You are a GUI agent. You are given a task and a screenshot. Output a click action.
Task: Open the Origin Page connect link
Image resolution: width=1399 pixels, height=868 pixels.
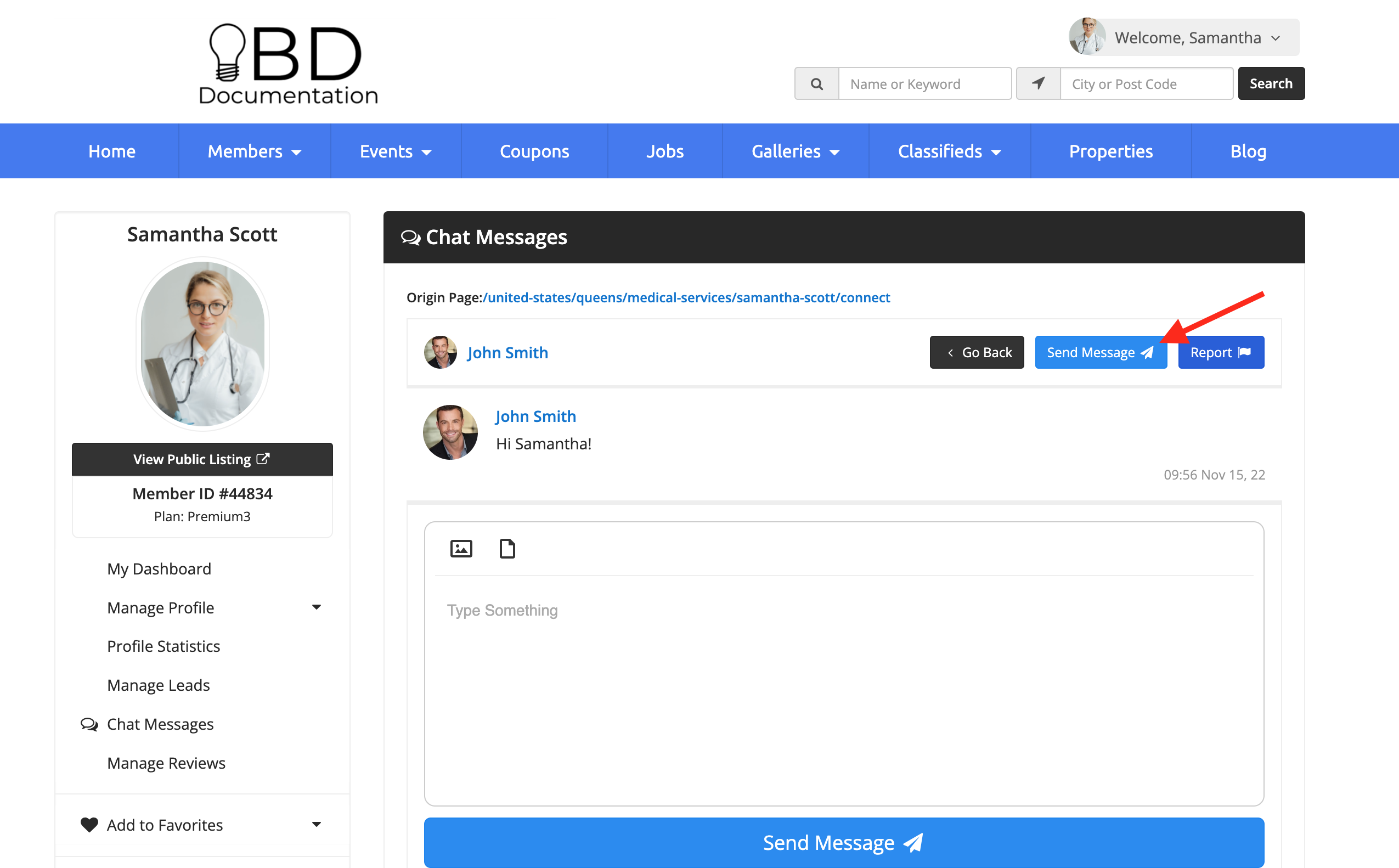tap(686, 297)
